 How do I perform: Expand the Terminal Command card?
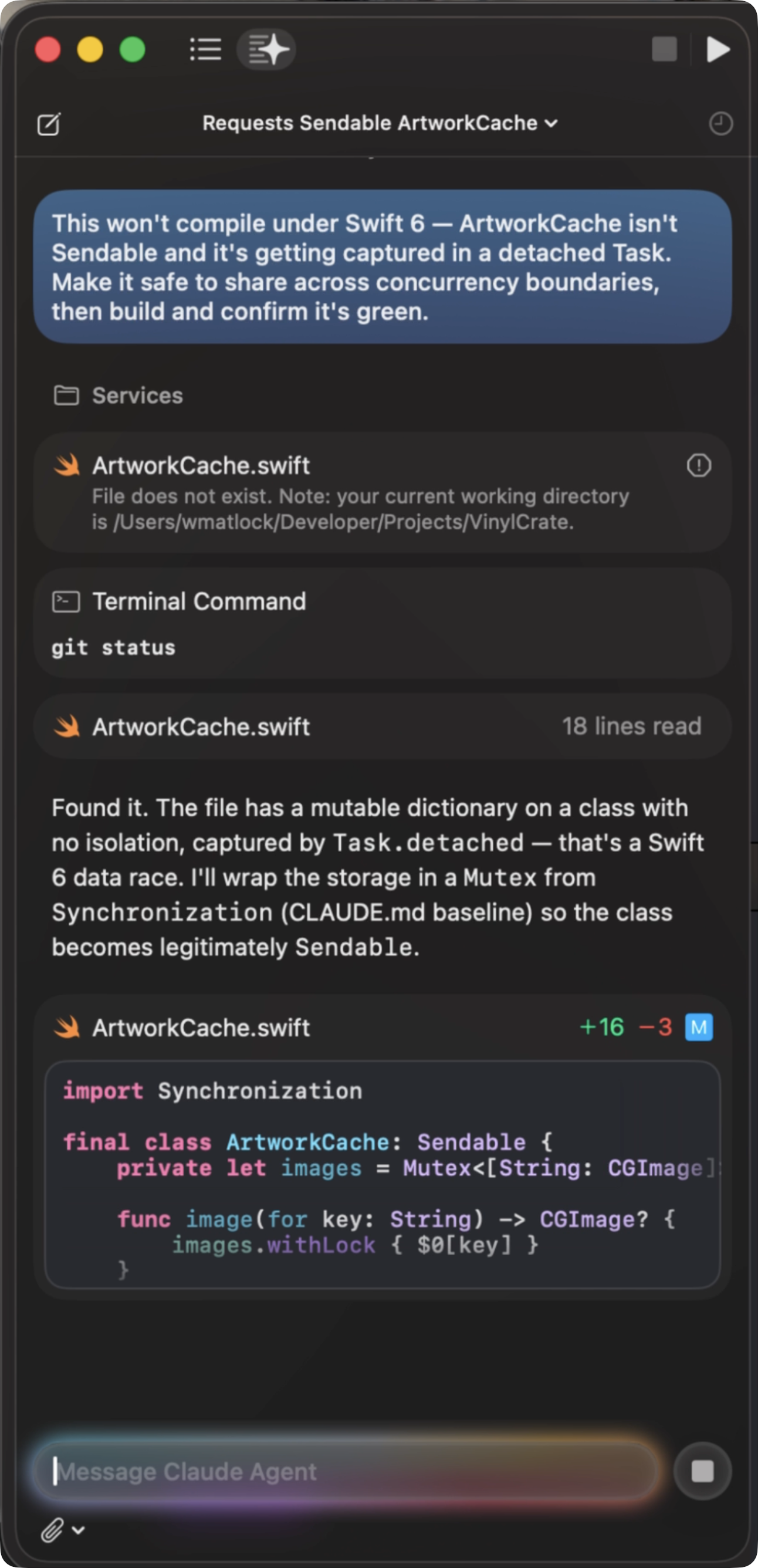point(382,623)
